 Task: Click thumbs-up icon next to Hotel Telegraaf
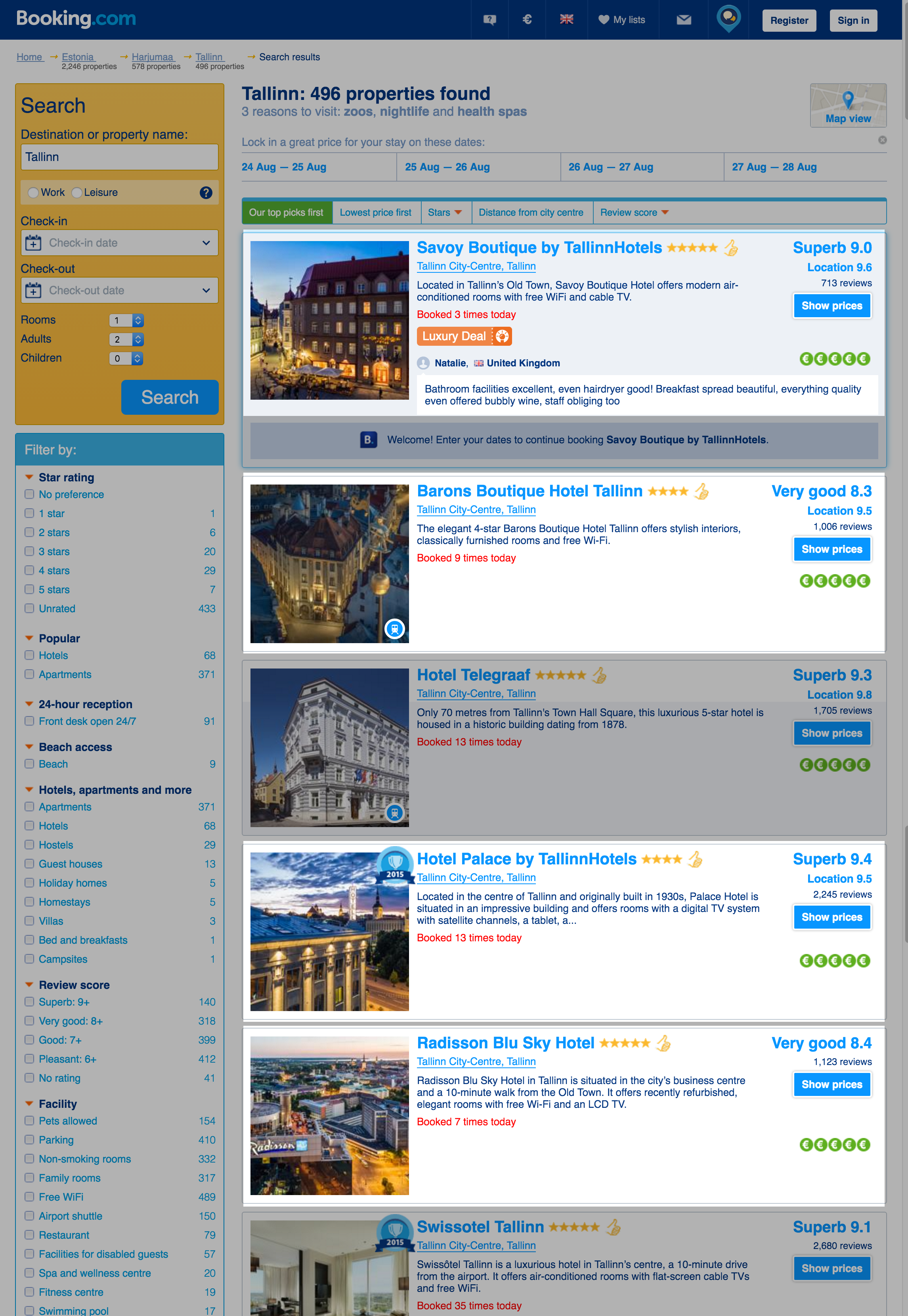[x=599, y=676]
